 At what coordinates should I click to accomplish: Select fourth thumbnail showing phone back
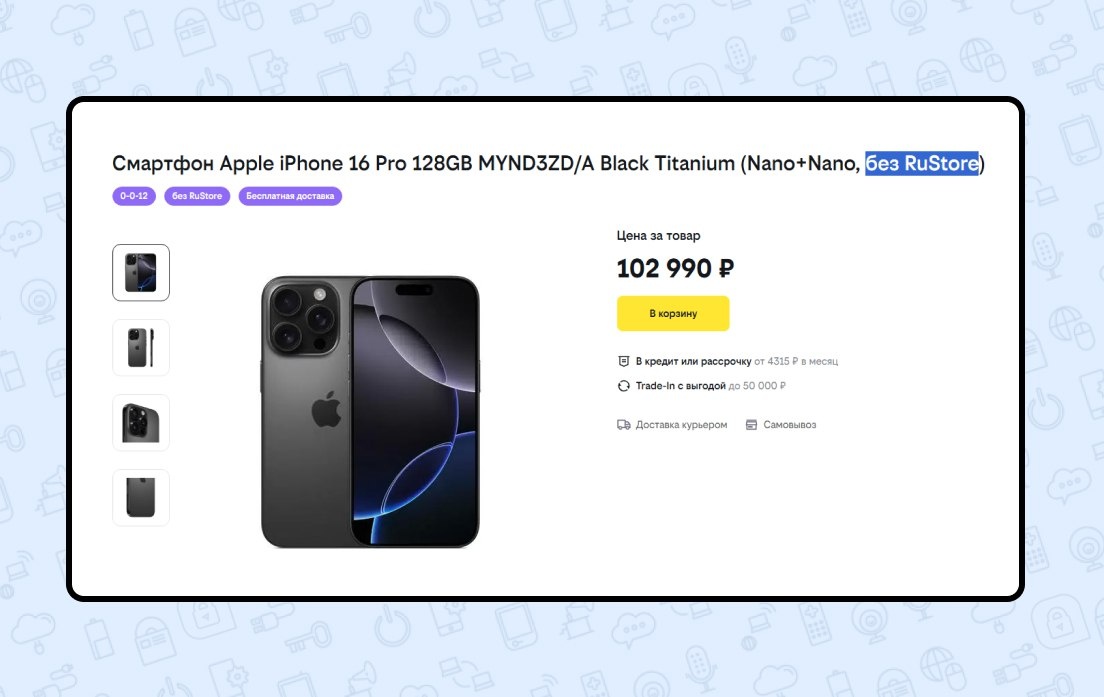(x=141, y=497)
